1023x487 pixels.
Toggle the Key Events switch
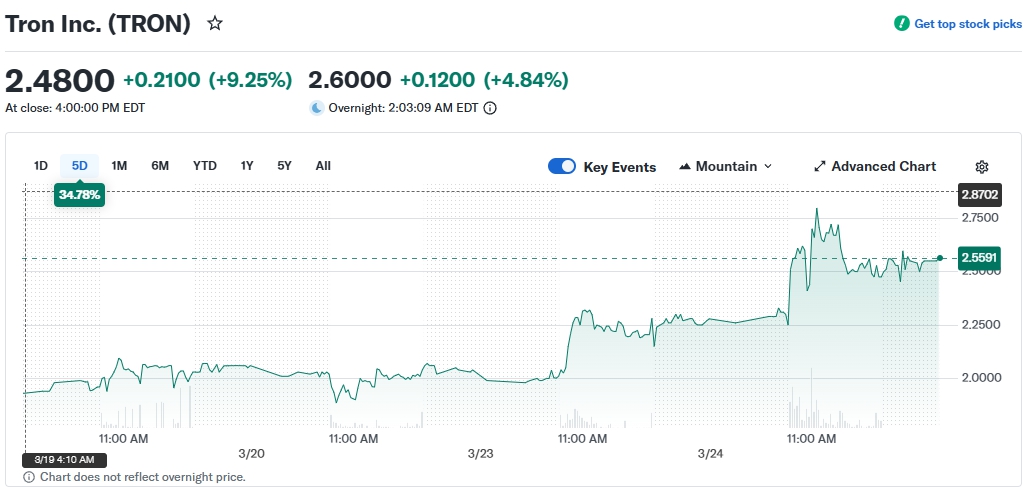click(x=562, y=167)
